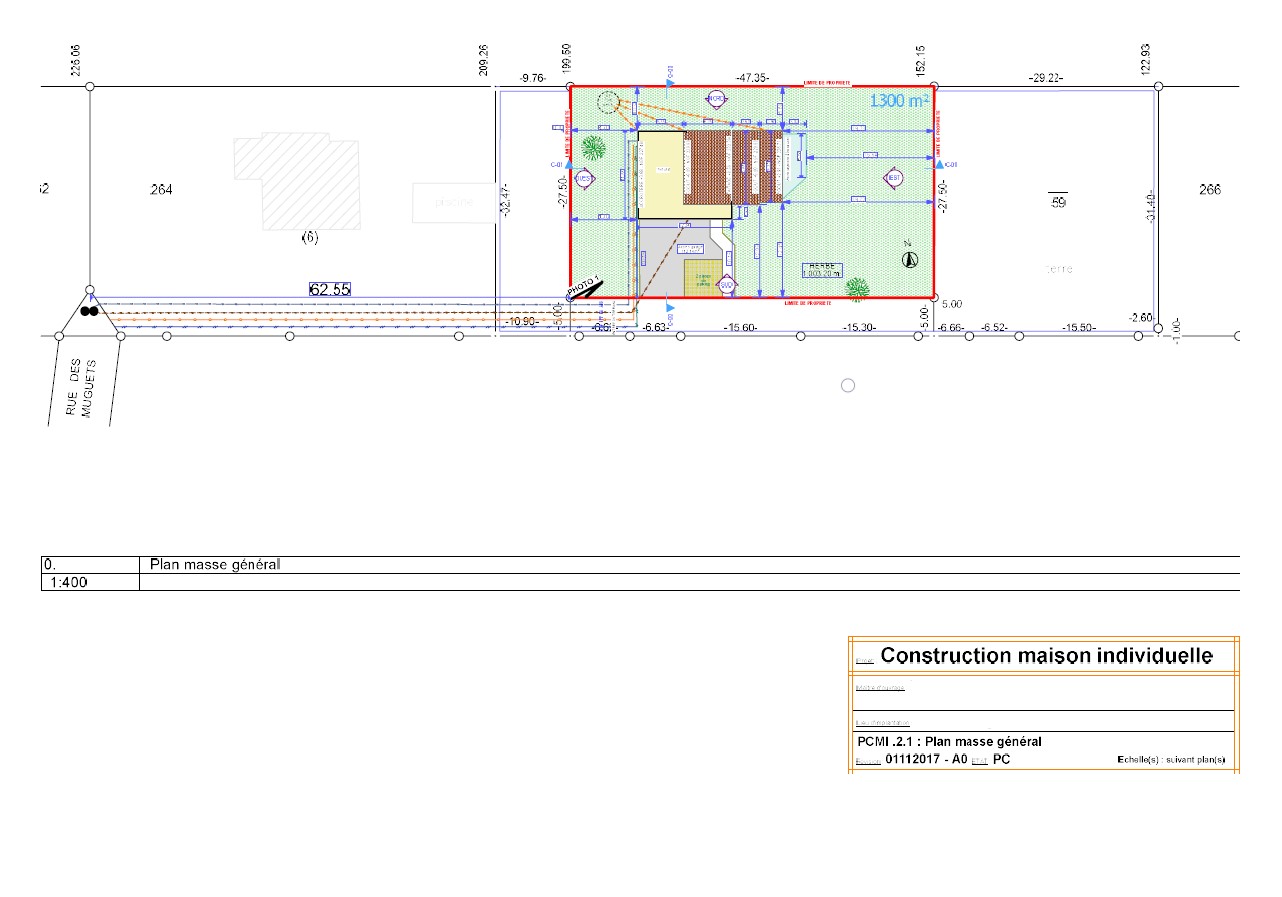
Task: Click the 1:400 scale cell
Action: coord(90,582)
